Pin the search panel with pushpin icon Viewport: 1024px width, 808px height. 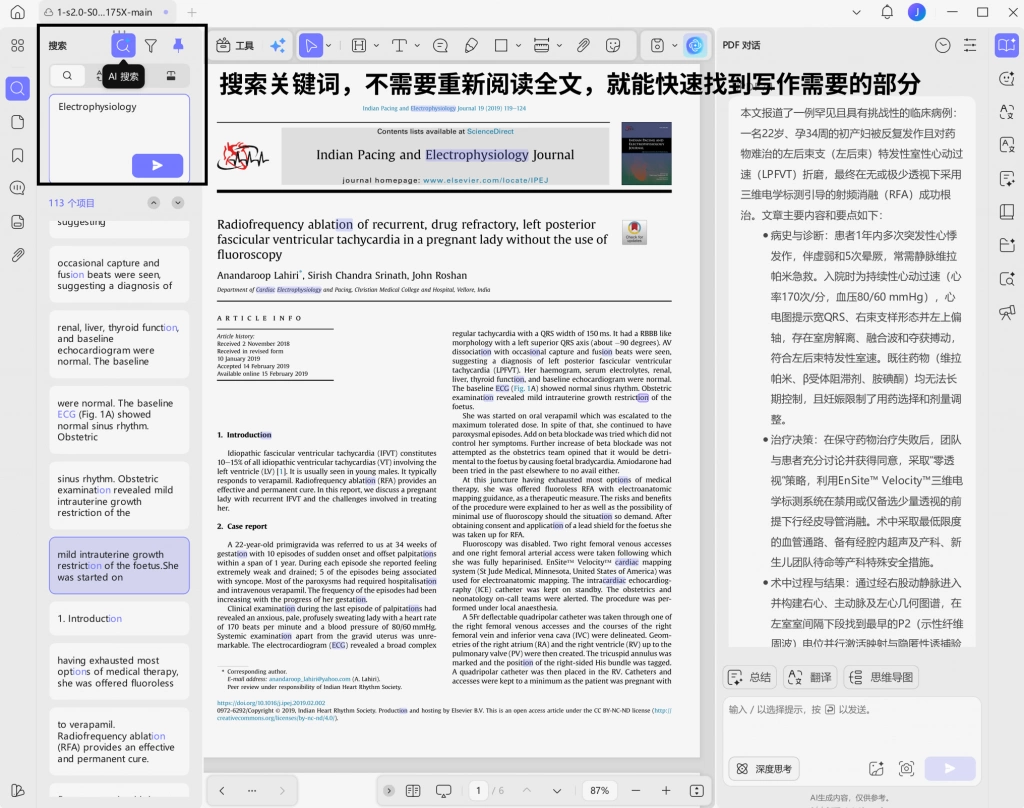(x=178, y=45)
